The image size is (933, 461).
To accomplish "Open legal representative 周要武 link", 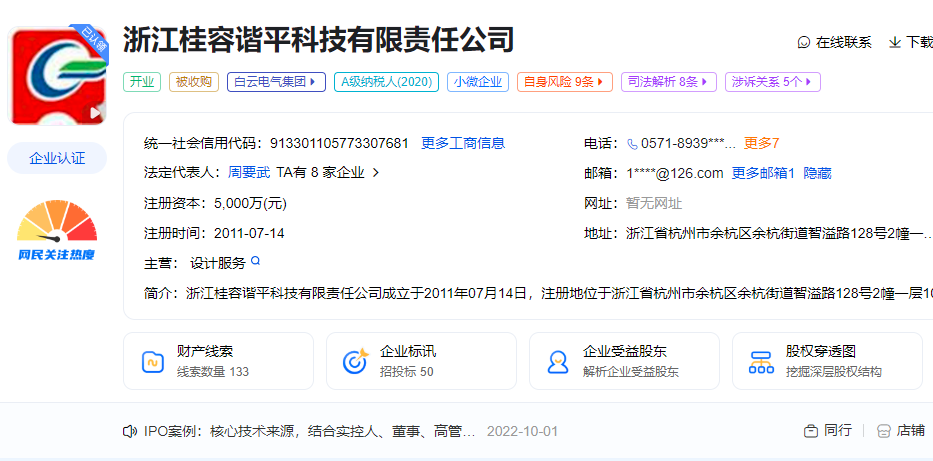I will (249, 173).
